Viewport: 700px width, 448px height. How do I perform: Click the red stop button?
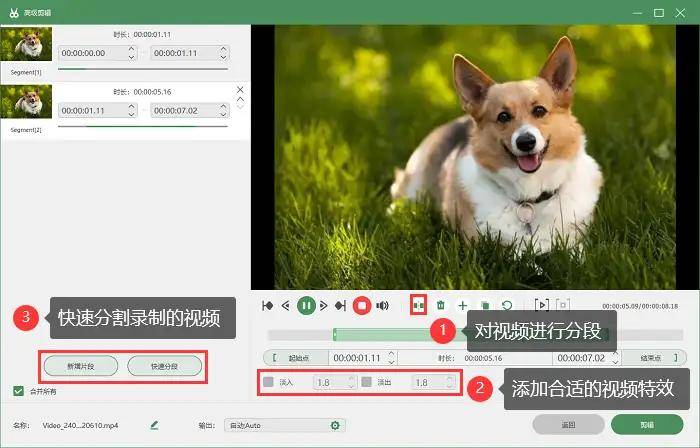coord(362,306)
